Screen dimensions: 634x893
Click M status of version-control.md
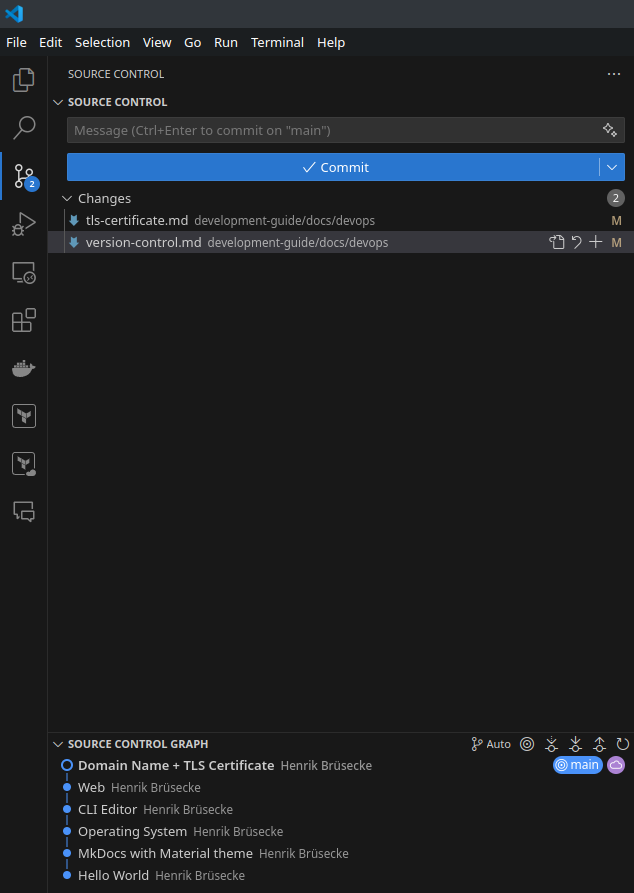(x=616, y=243)
